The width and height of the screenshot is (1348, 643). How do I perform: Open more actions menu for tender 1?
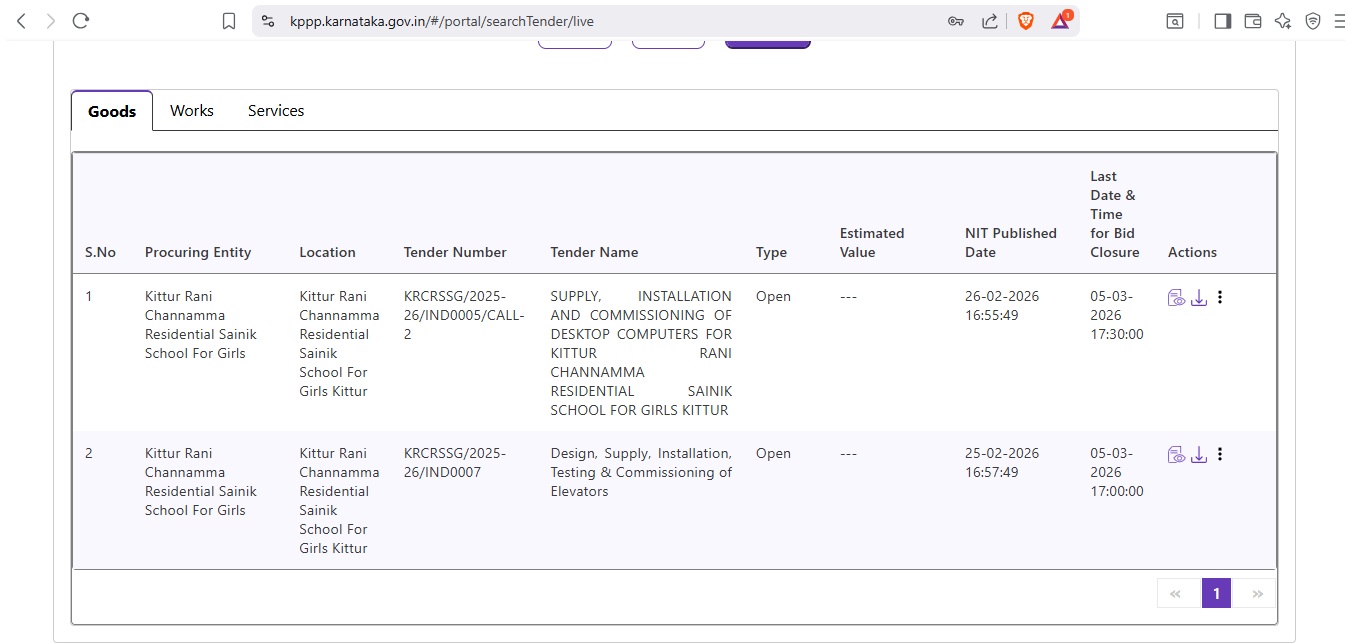1220,297
